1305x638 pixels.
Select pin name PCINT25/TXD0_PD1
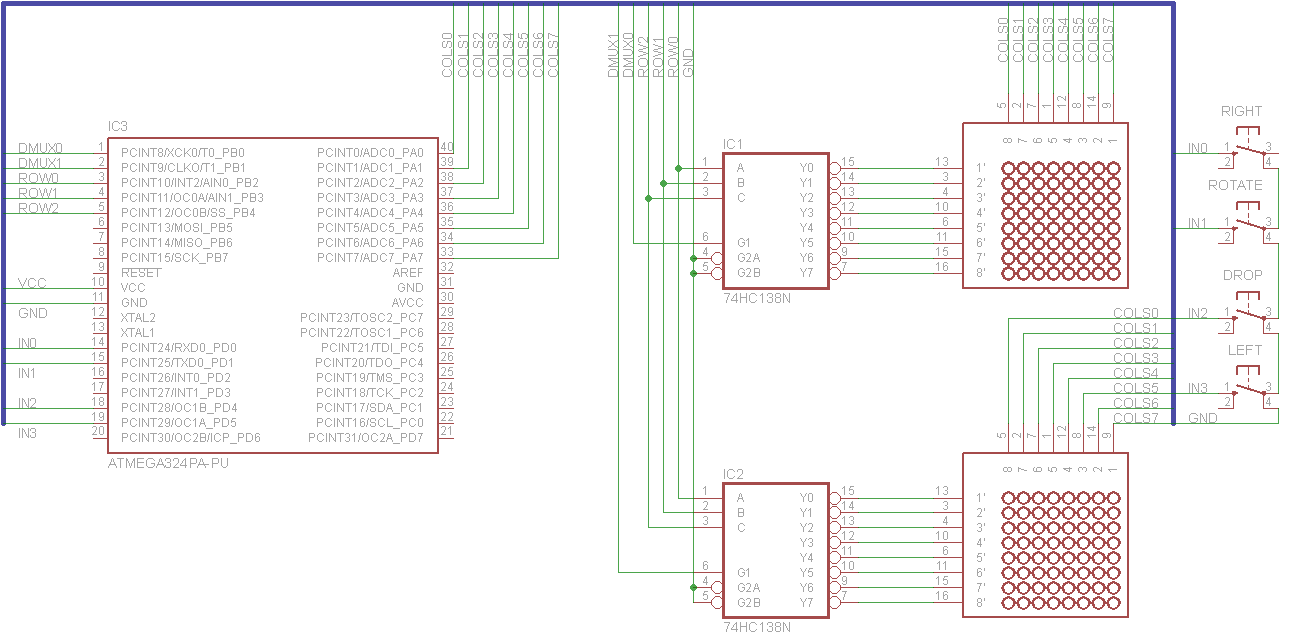[177, 362]
